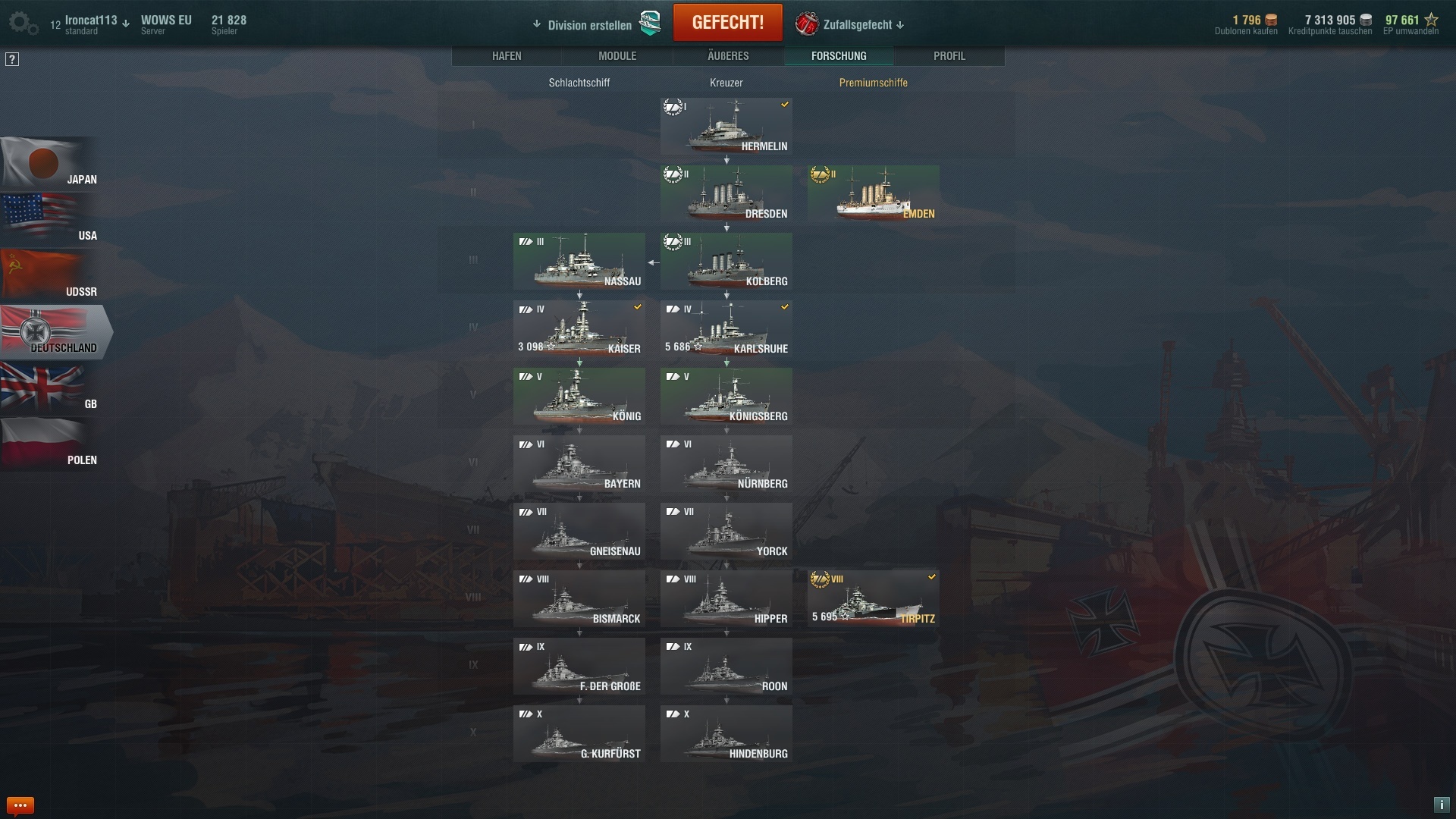1456x819 pixels.
Task: Click the Dublonen kaufen coin icon
Action: (1271, 20)
